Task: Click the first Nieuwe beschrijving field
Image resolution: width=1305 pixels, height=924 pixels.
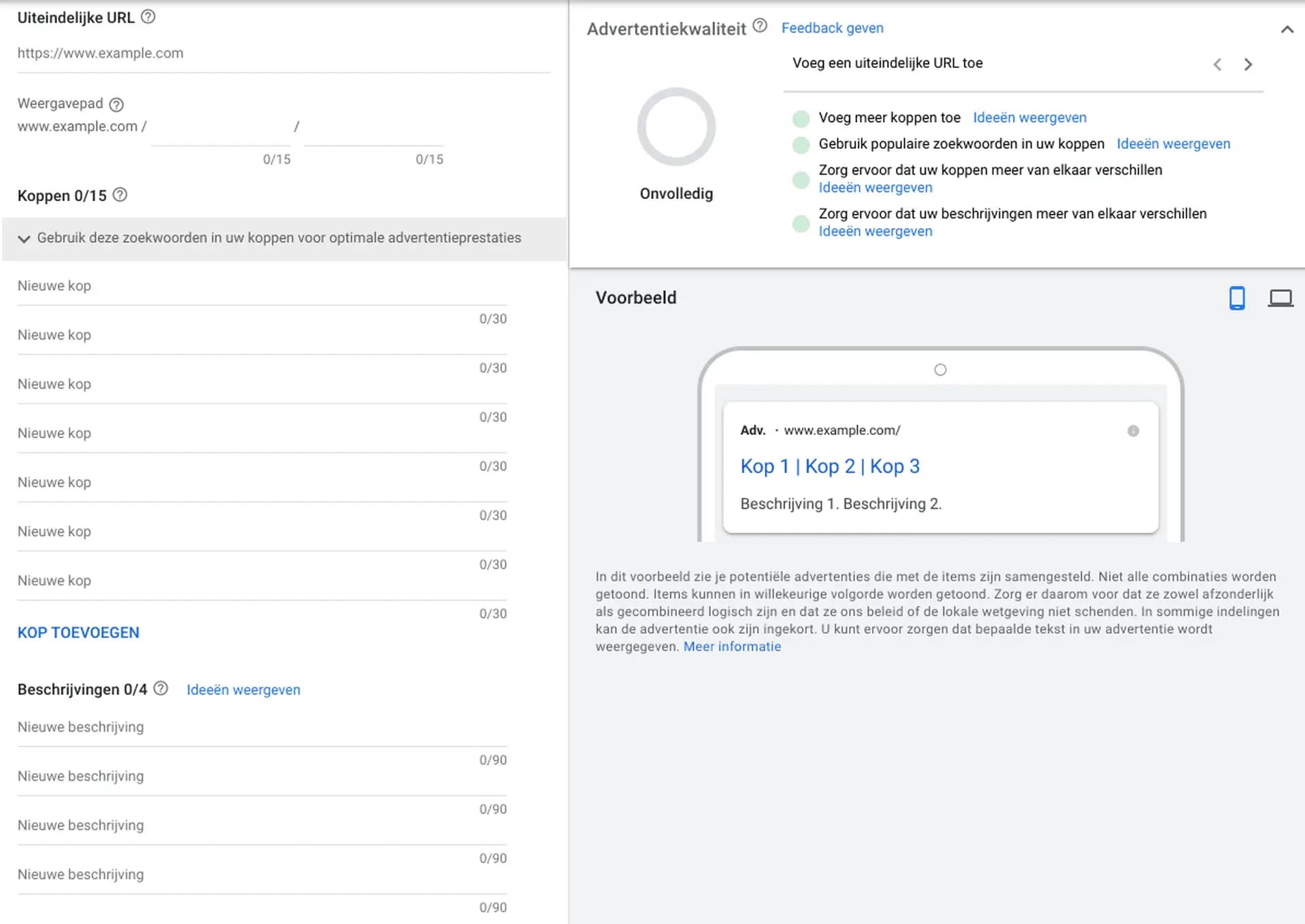Action: pos(262,728)
